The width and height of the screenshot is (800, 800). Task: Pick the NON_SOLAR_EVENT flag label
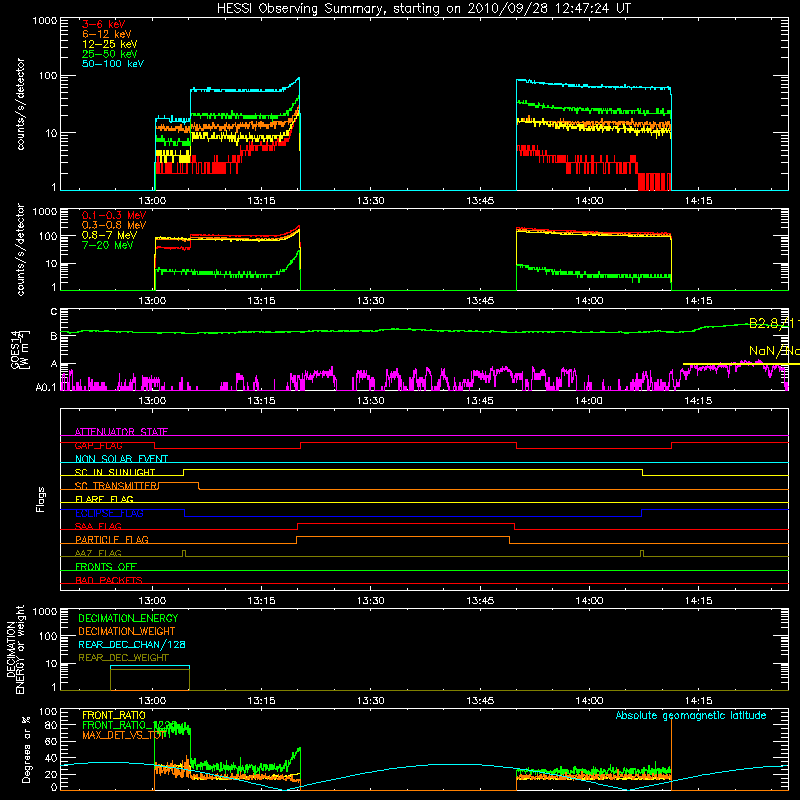pyautogui.click(x=121, y=459)
